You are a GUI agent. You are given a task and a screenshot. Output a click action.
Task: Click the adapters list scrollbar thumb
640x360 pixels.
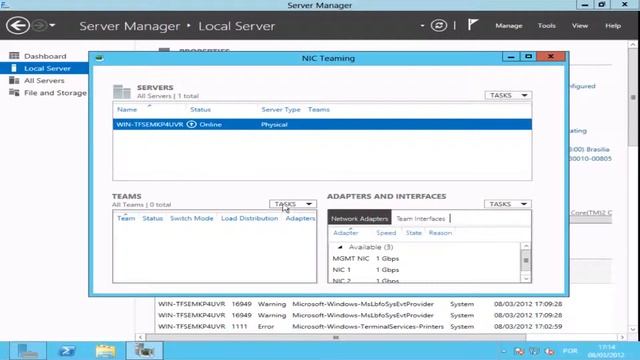526,260
